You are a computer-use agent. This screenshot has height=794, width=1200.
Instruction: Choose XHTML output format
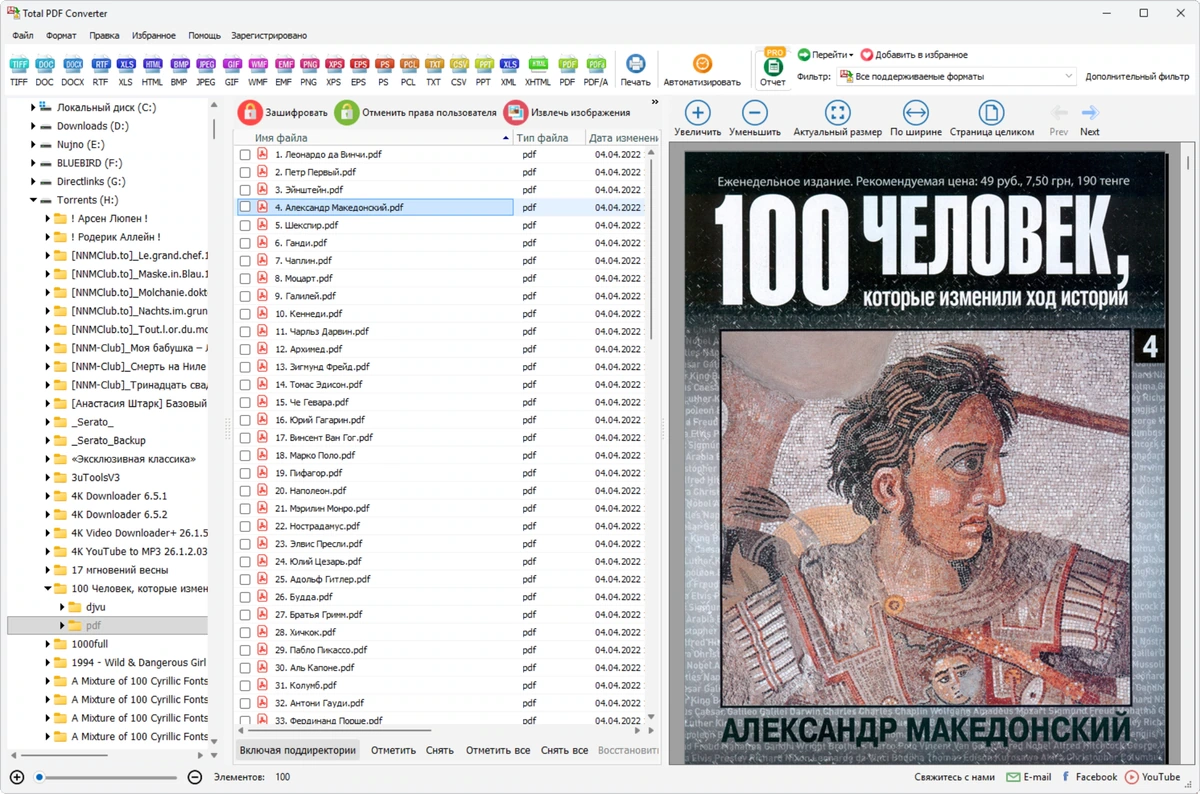coord(538,70)
